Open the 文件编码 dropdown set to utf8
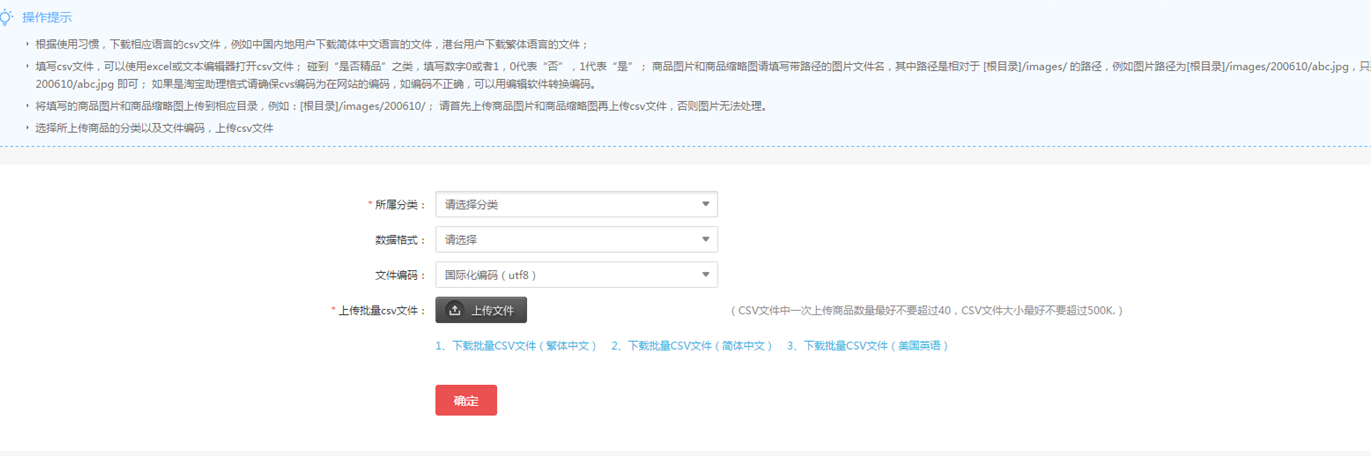Screen dimensions: 1371x456 point(576,275)
